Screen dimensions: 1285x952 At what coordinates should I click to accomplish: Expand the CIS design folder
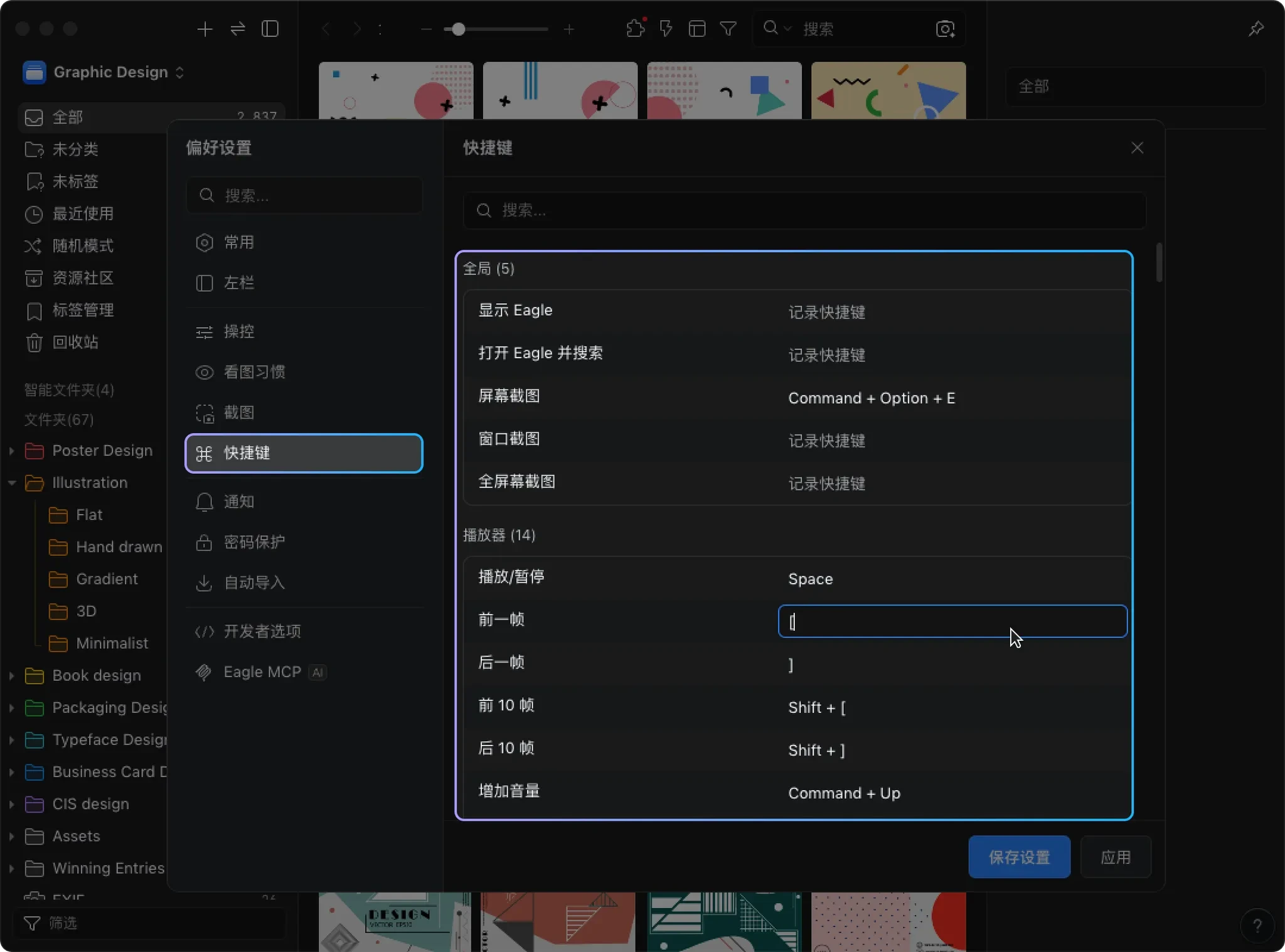click(x=11, y=804)
